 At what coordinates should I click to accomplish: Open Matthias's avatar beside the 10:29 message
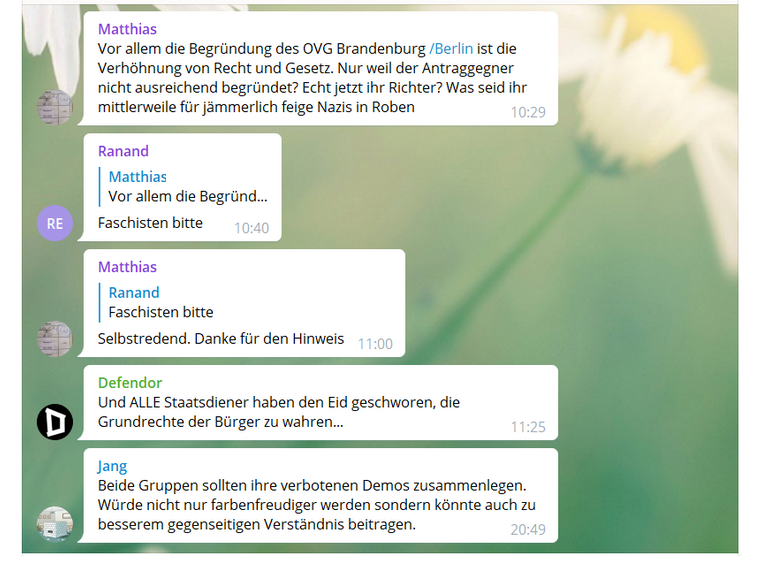[x=55, y=107]
